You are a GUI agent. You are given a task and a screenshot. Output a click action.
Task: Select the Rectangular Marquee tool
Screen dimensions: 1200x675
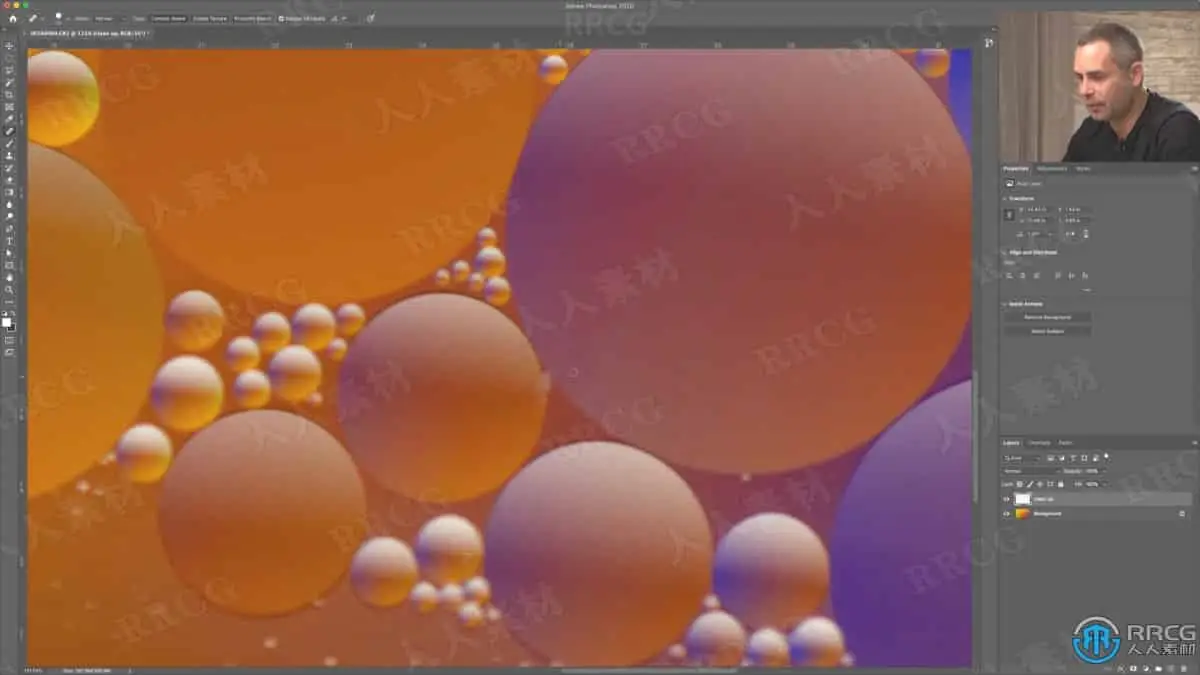click(x=10, y=58)
